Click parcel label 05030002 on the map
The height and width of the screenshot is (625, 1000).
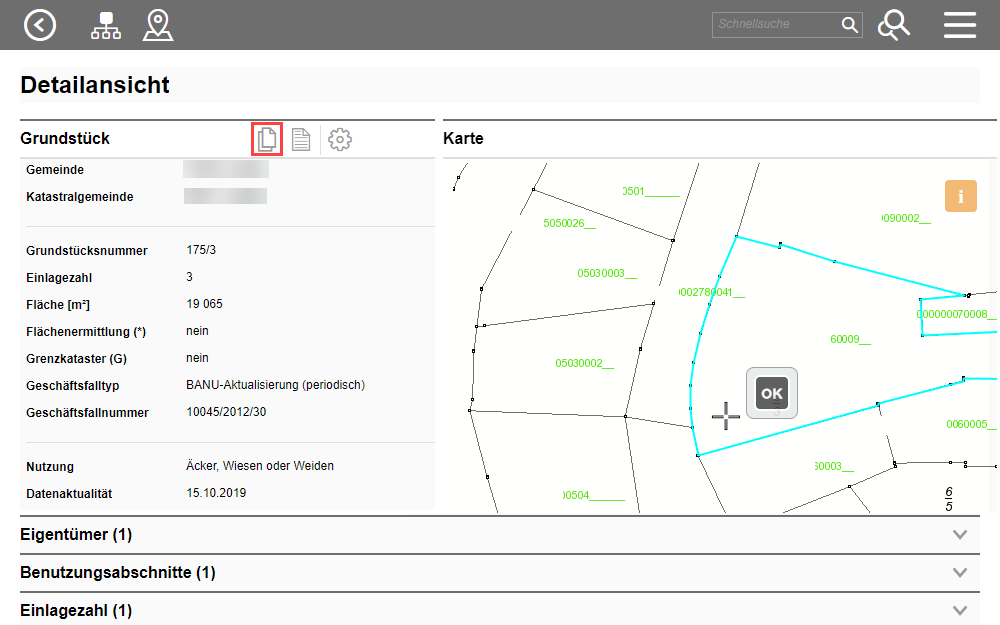585,363
